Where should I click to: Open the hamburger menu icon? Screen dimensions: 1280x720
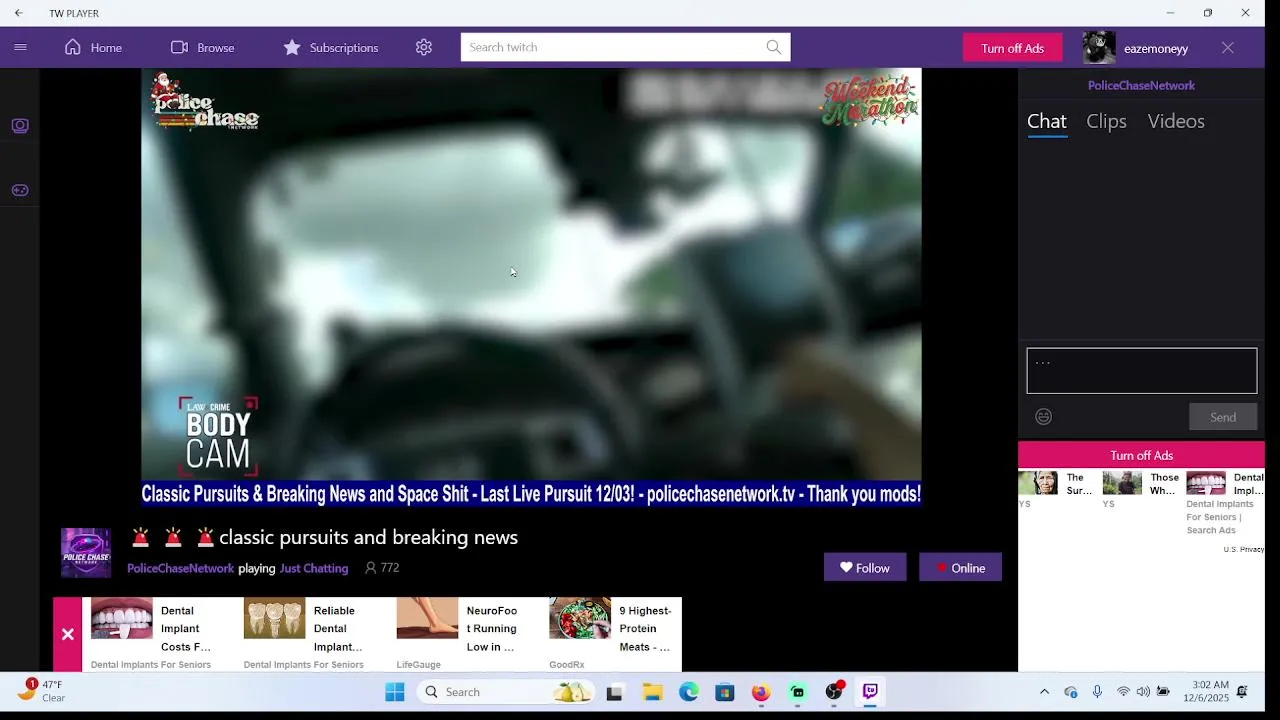coord(20,47)
